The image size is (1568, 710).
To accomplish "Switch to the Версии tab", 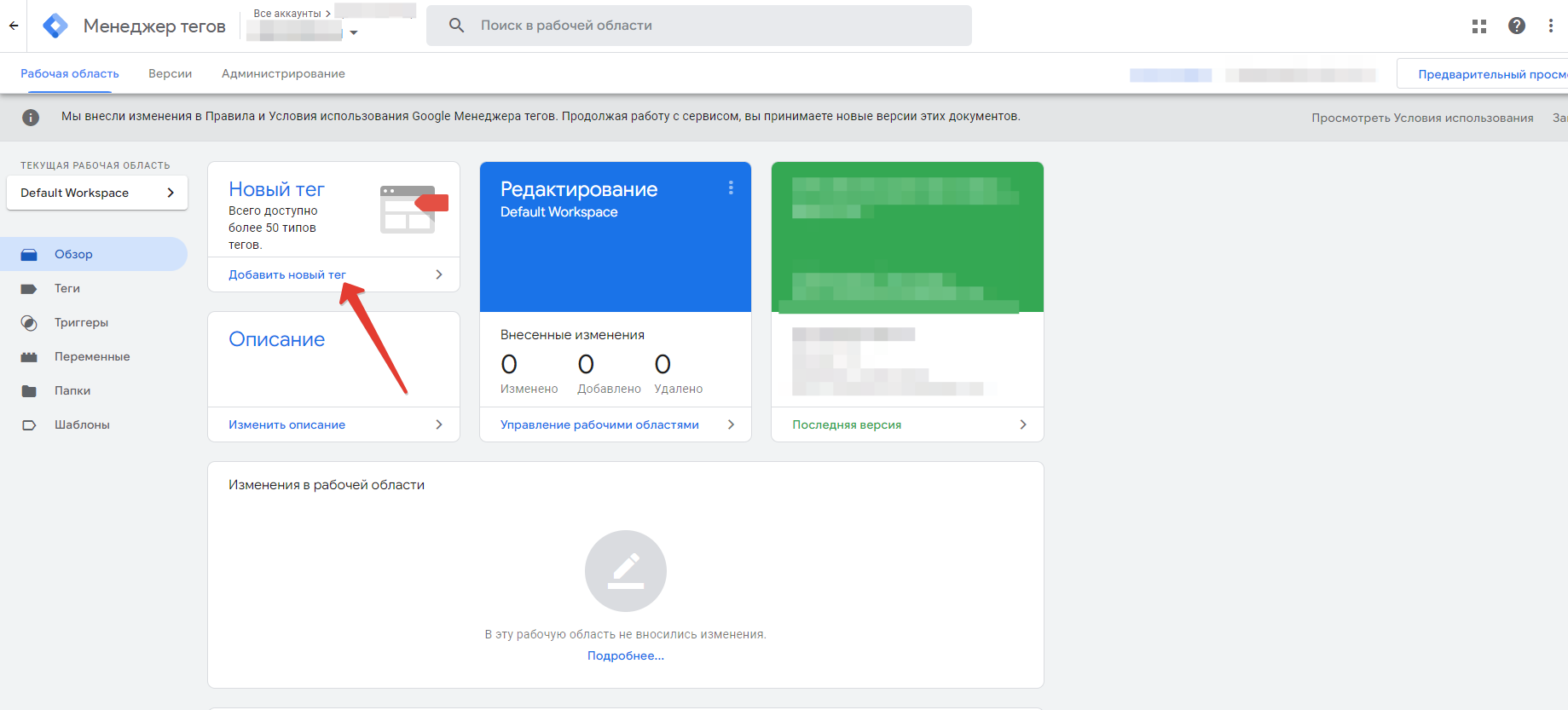I will [171, 73].
